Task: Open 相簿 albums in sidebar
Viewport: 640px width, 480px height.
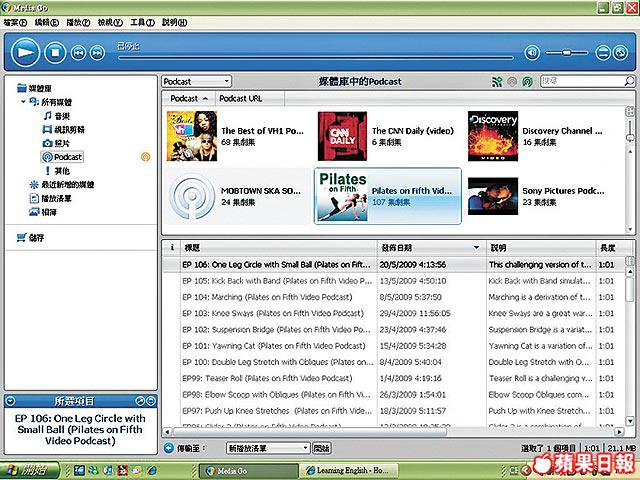Action: 43,212
